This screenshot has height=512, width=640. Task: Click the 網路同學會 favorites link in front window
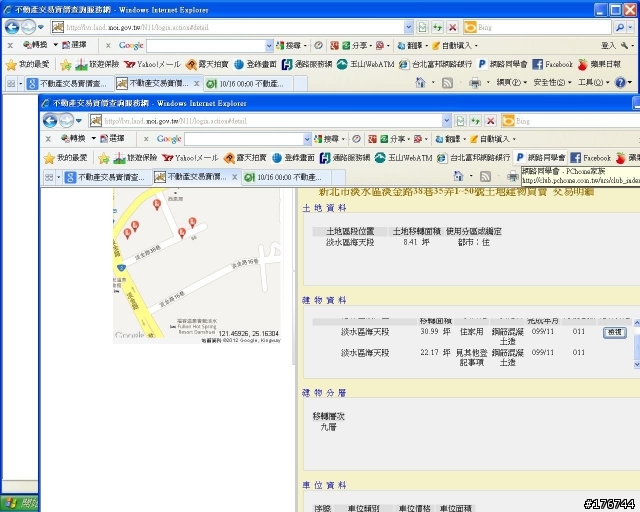540,158
